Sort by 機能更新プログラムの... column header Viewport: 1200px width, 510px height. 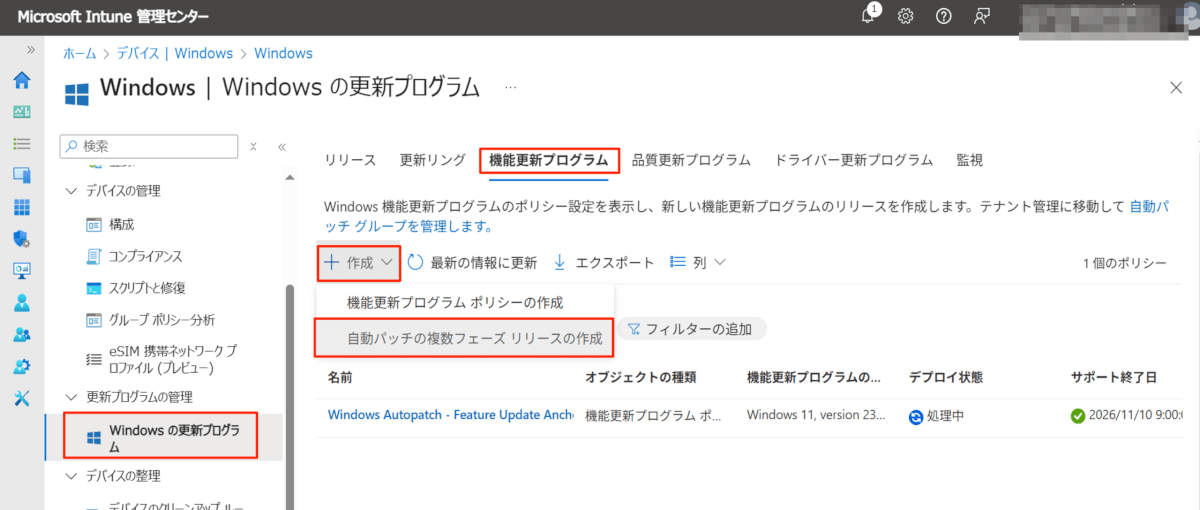[815, 377]
